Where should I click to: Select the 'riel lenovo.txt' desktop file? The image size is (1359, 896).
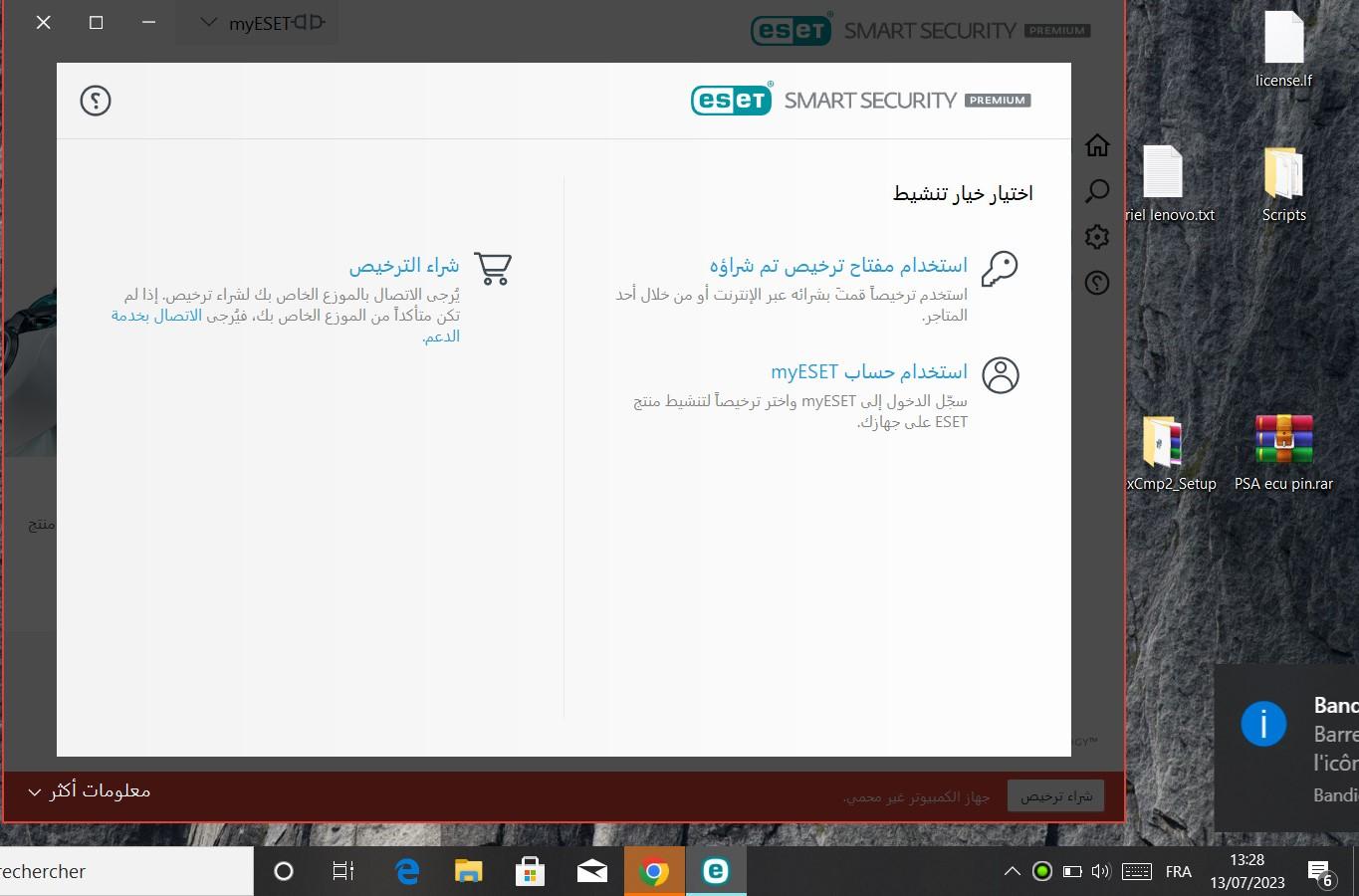1167,184
